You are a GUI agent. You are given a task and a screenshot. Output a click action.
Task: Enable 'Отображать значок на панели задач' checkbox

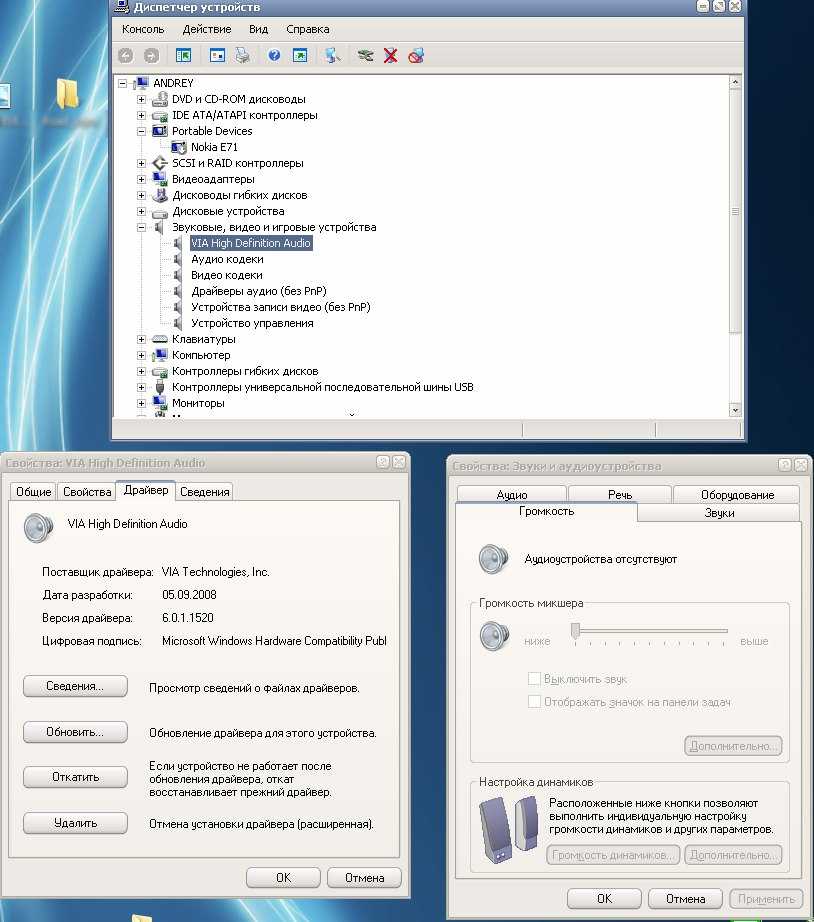click(534, 702)
